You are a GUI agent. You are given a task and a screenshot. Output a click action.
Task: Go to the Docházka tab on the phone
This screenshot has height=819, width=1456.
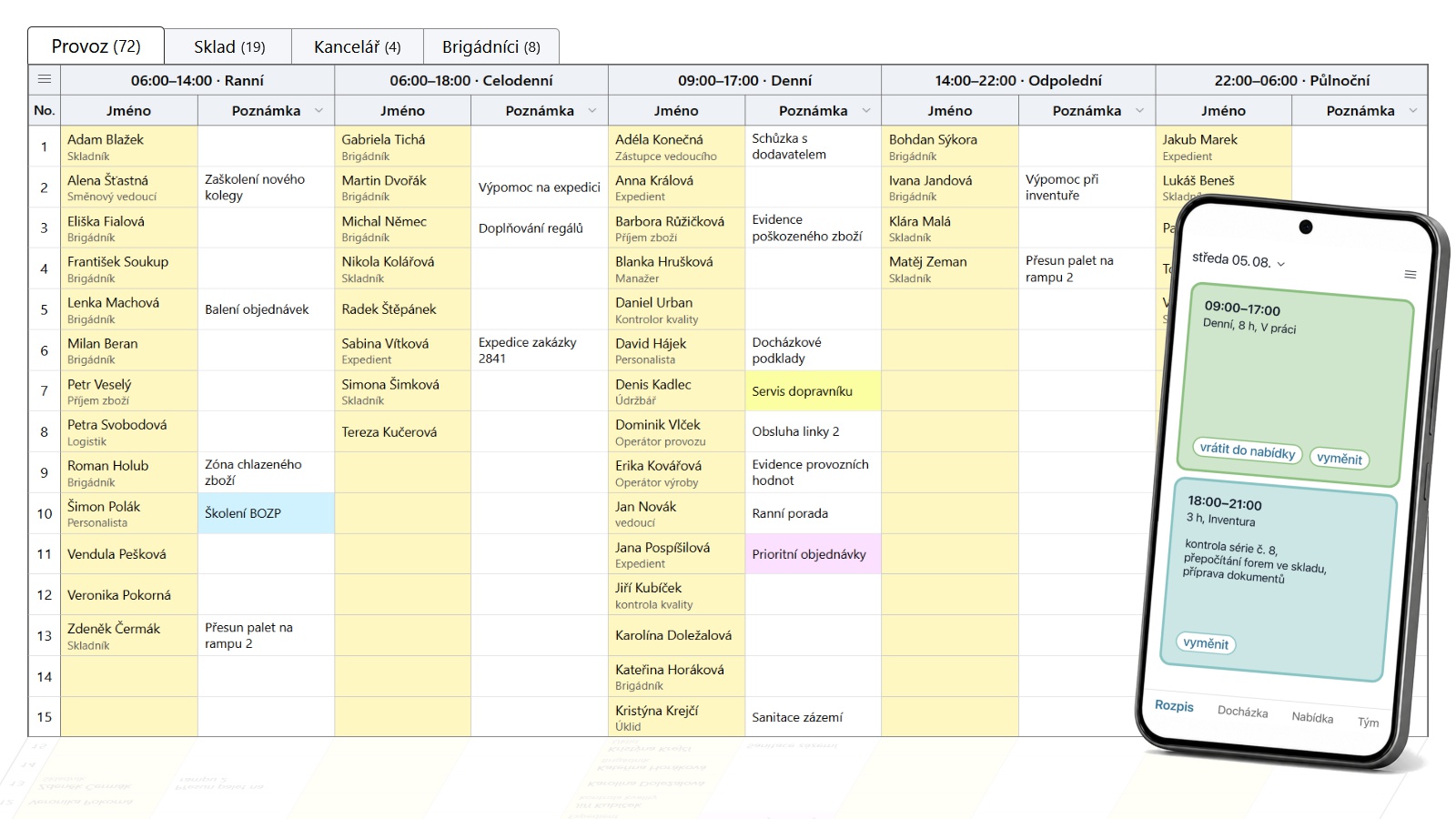coord(1242,712)
